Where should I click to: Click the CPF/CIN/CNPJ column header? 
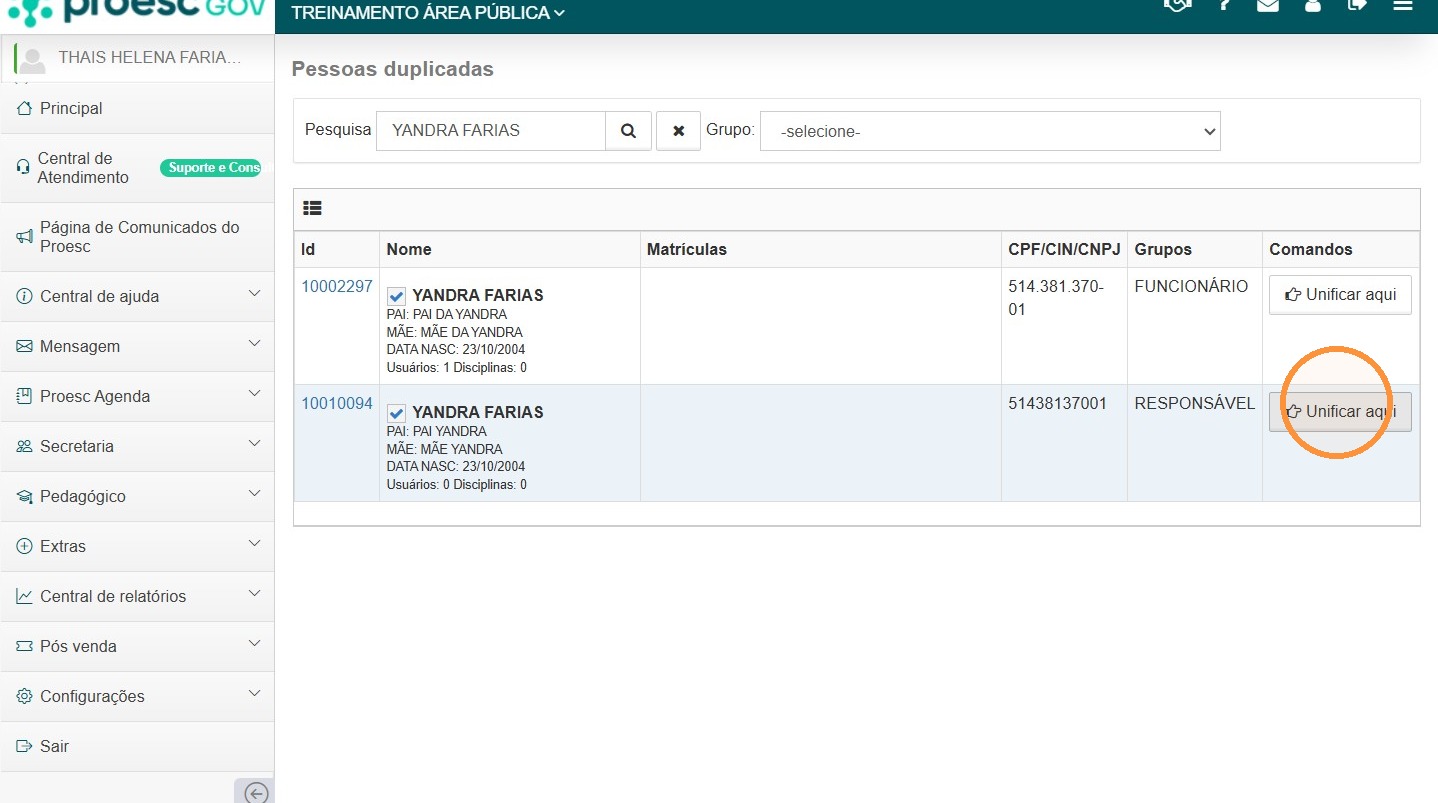pos(1064,249)
